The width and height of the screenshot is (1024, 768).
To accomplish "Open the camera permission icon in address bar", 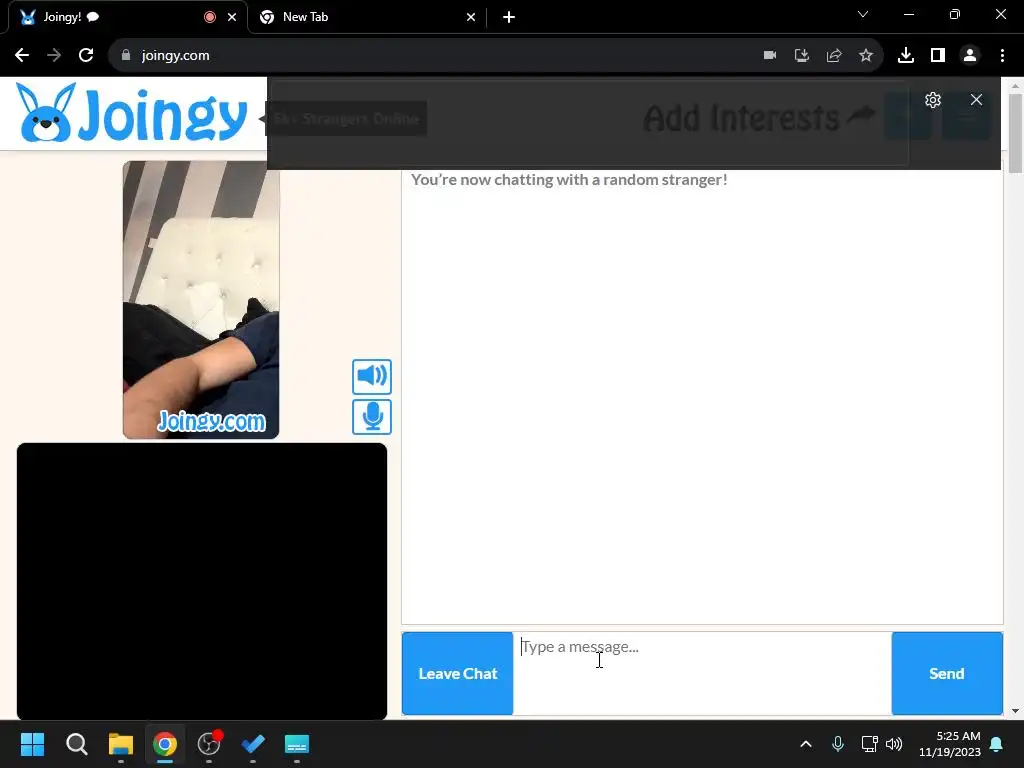I will (770, 56).
